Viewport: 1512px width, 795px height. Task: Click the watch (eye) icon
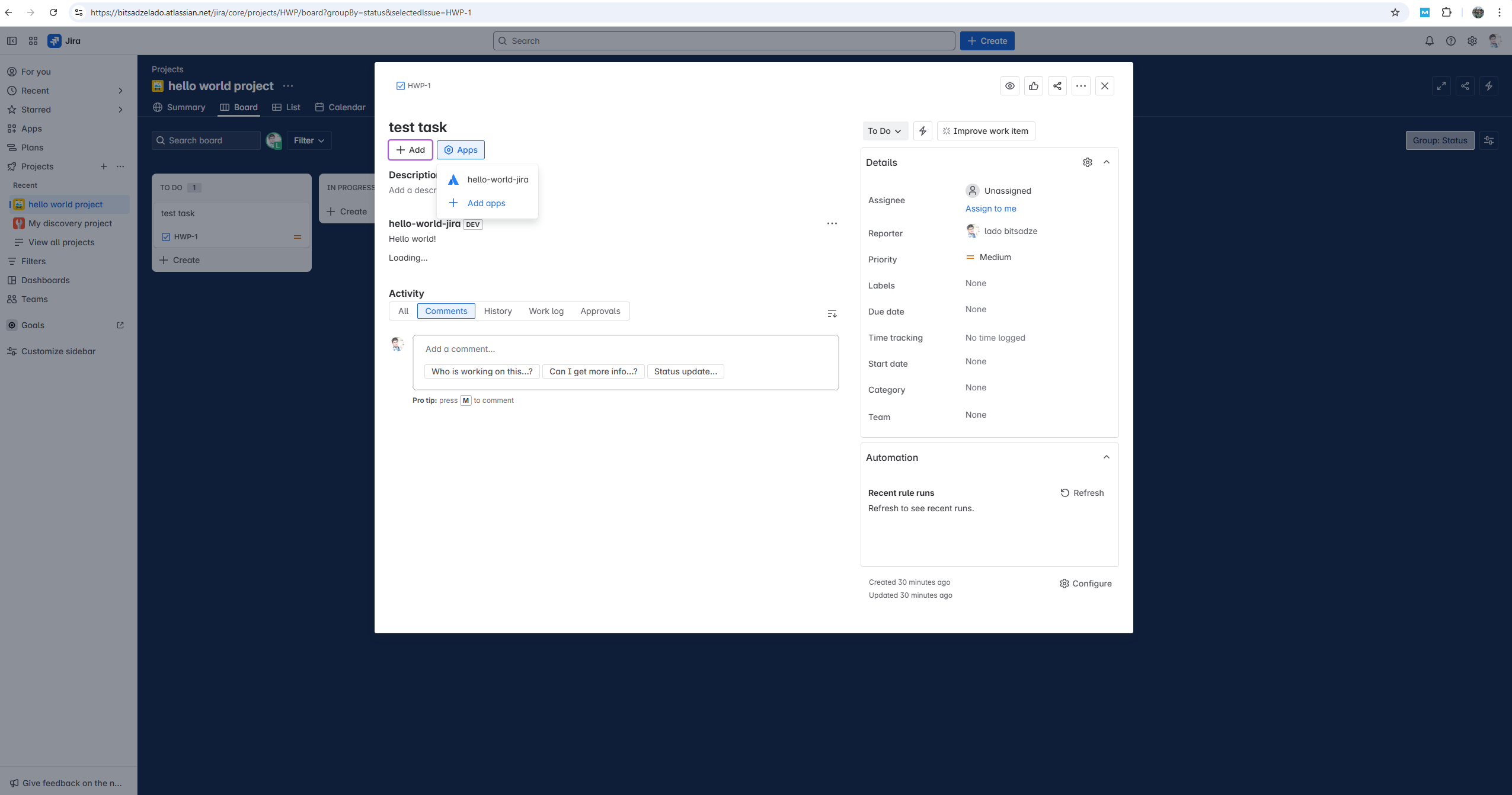1010,86
